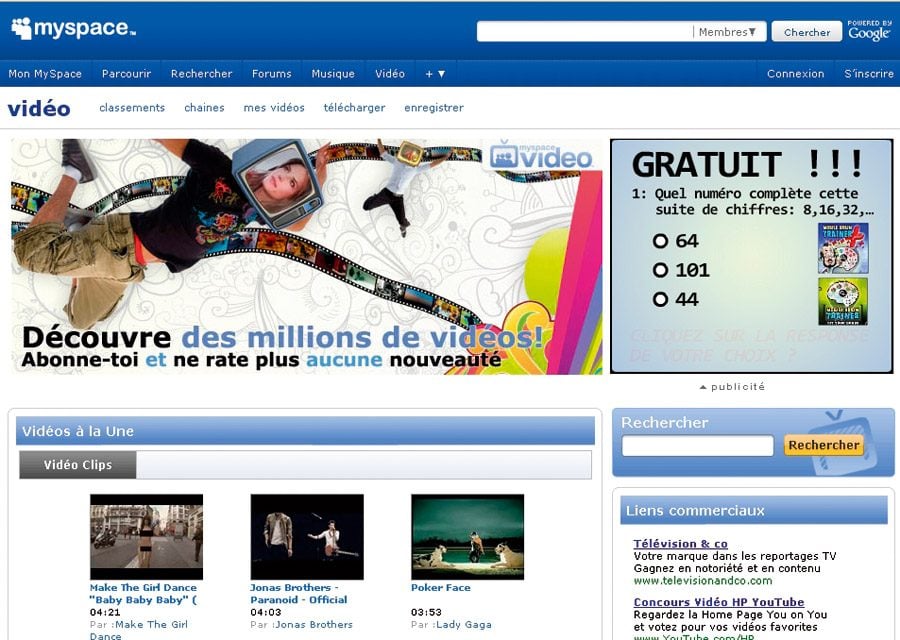The height and width of the screenshot is (640, 900).
Task: Click the Powered by Google logo
Action: click(x=868, y=31)
